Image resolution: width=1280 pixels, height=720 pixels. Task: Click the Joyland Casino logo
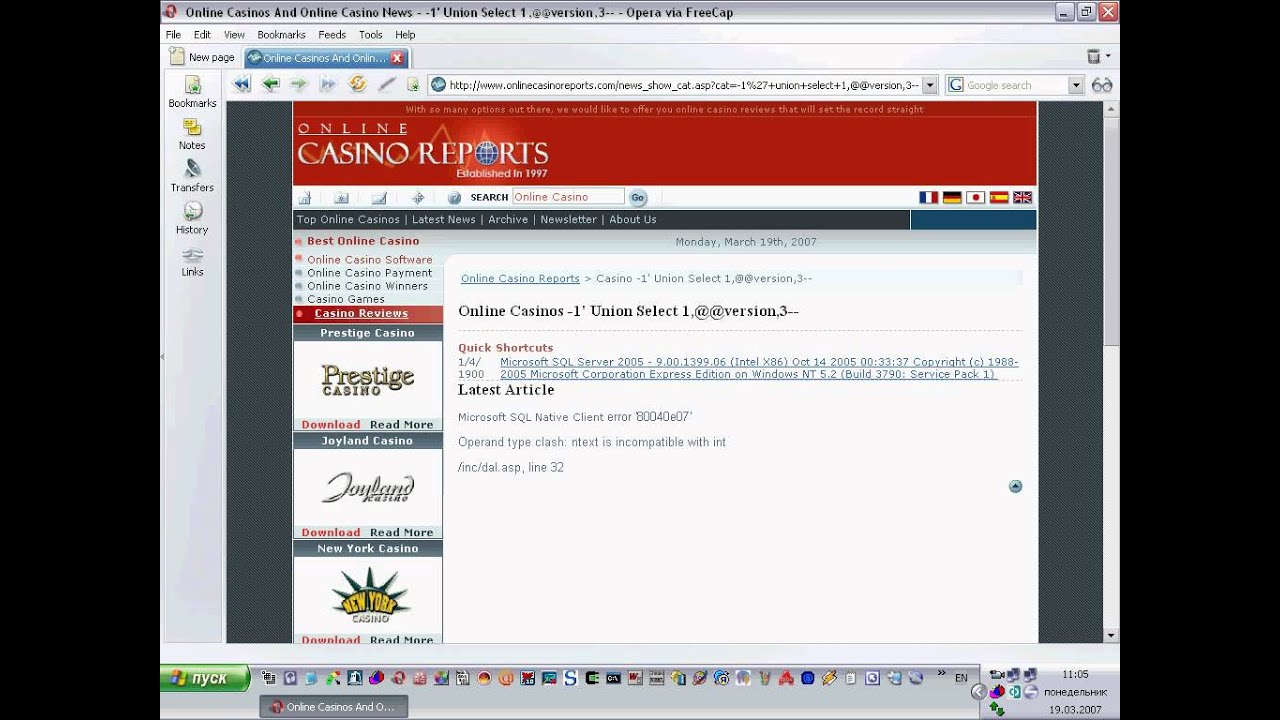point(367,488)
